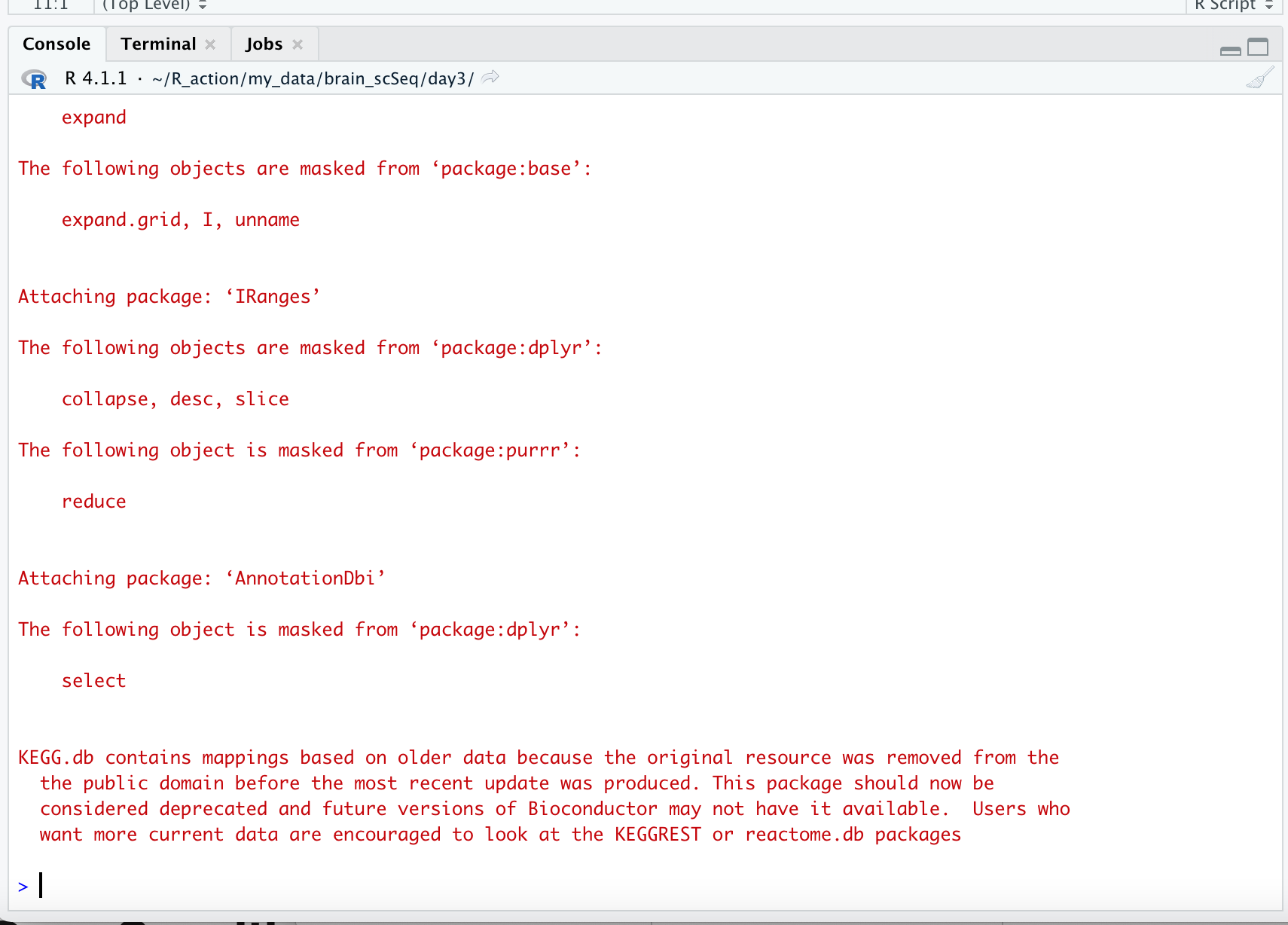The image size is (1288, 925).
Task: View current working directory arrow icon
Action: pyautogui.click(x=490, y=77)
